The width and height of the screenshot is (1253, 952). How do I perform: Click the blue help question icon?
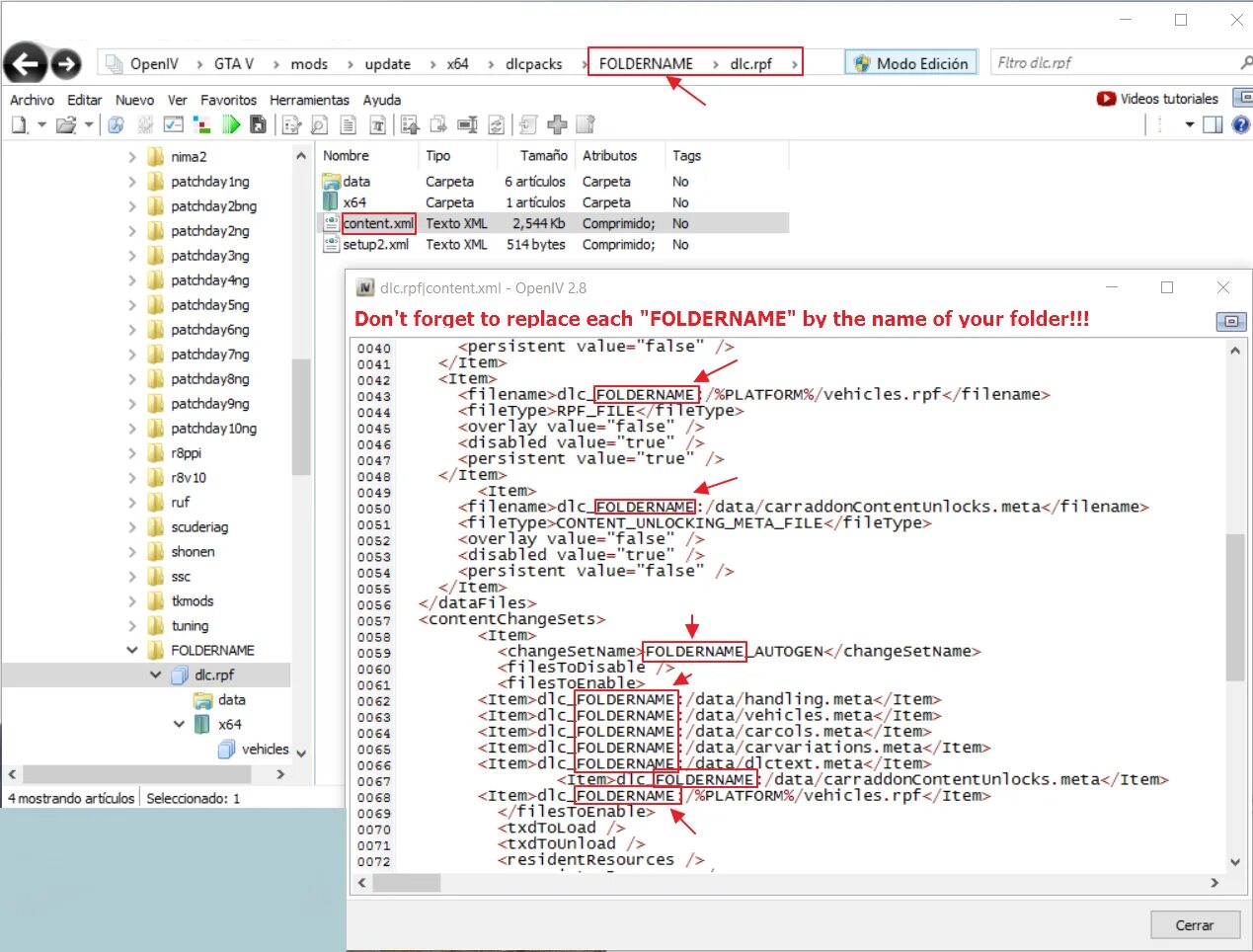tap(1241, 124)
